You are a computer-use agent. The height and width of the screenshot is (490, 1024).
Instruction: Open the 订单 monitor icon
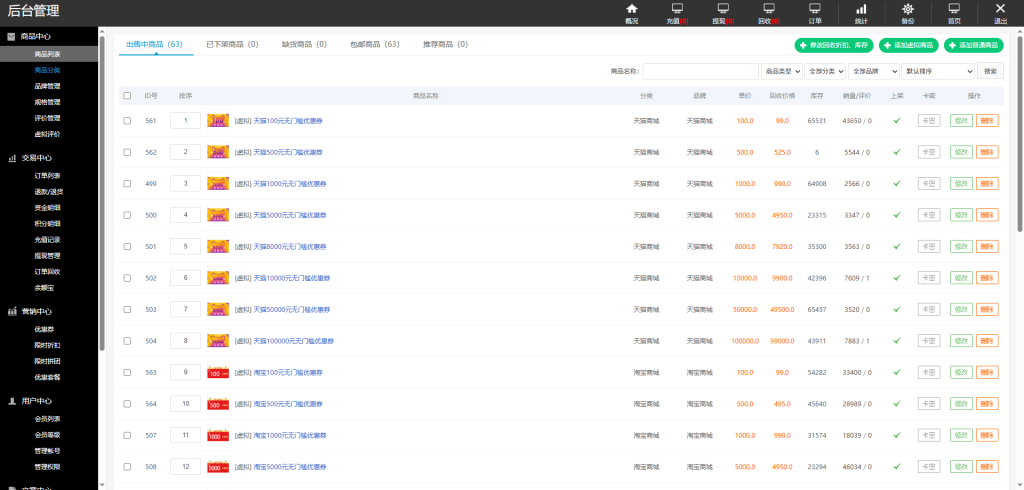point(815,8)
